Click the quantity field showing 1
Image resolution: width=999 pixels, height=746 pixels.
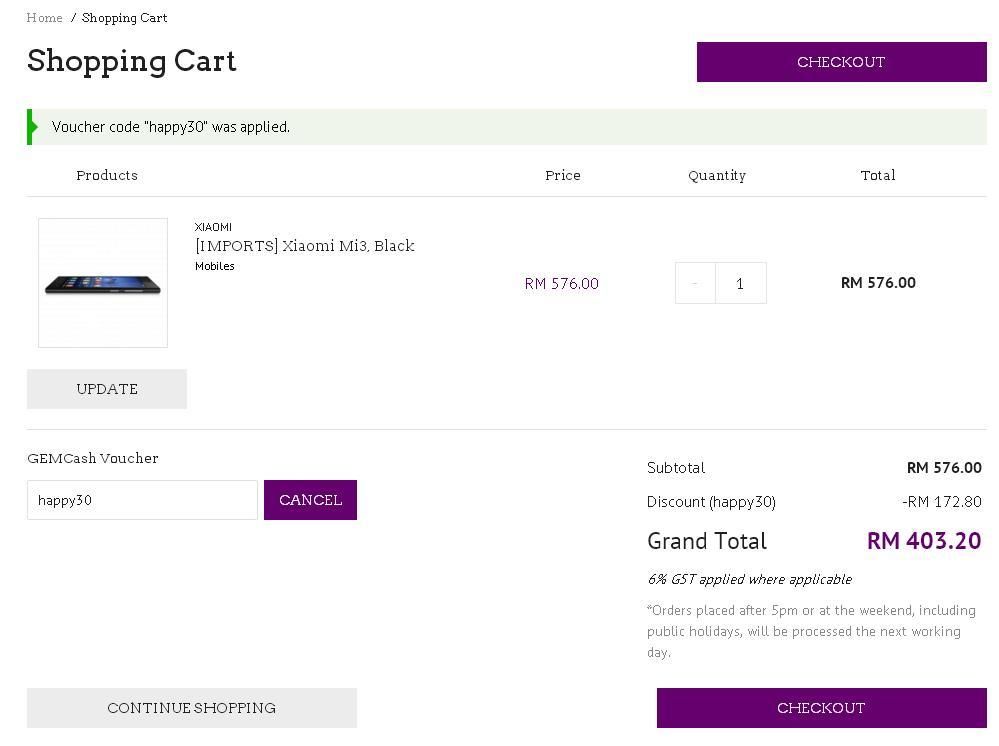tap(740, 283)
